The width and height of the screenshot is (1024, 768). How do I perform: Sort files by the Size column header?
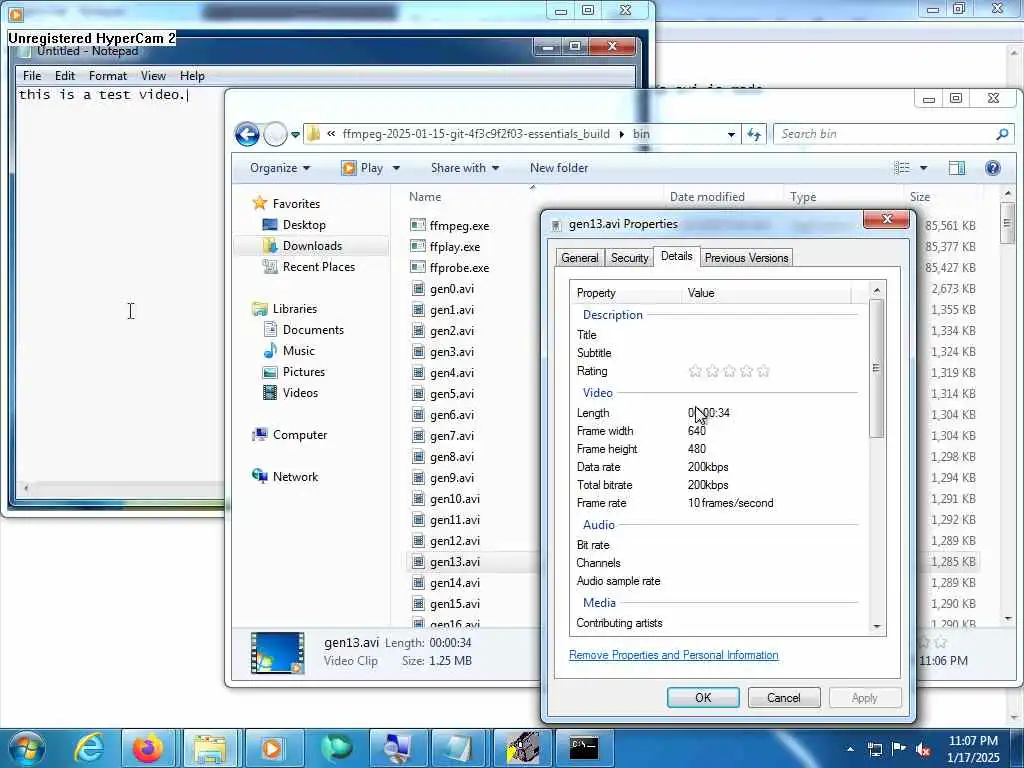[x=920, y=197]
